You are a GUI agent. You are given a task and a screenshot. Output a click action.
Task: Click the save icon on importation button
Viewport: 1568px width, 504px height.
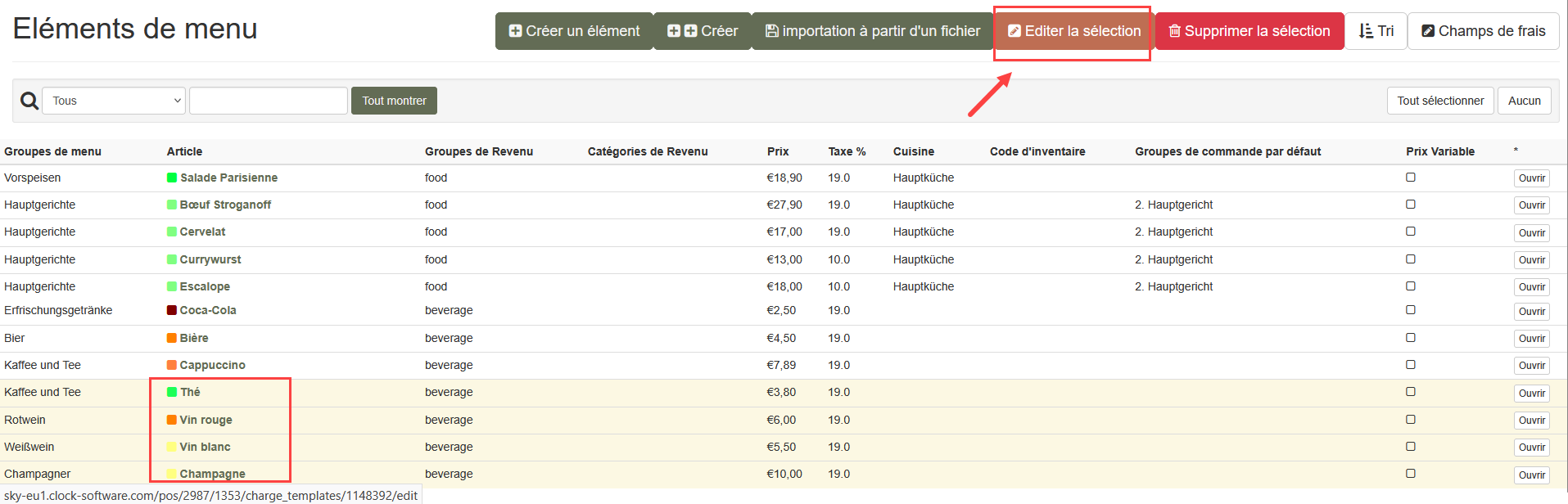(x=771, y=31)
